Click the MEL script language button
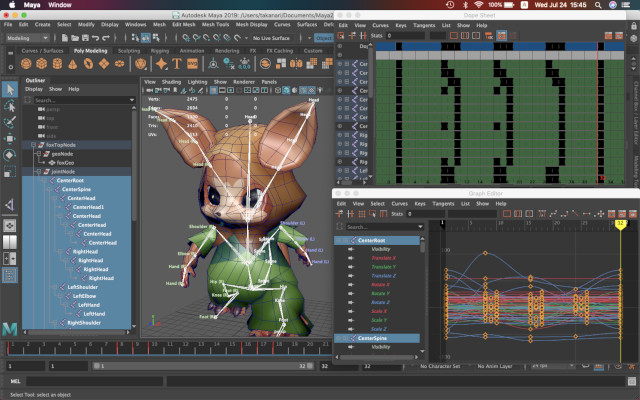Screen dimensions: 640x400 15,382
